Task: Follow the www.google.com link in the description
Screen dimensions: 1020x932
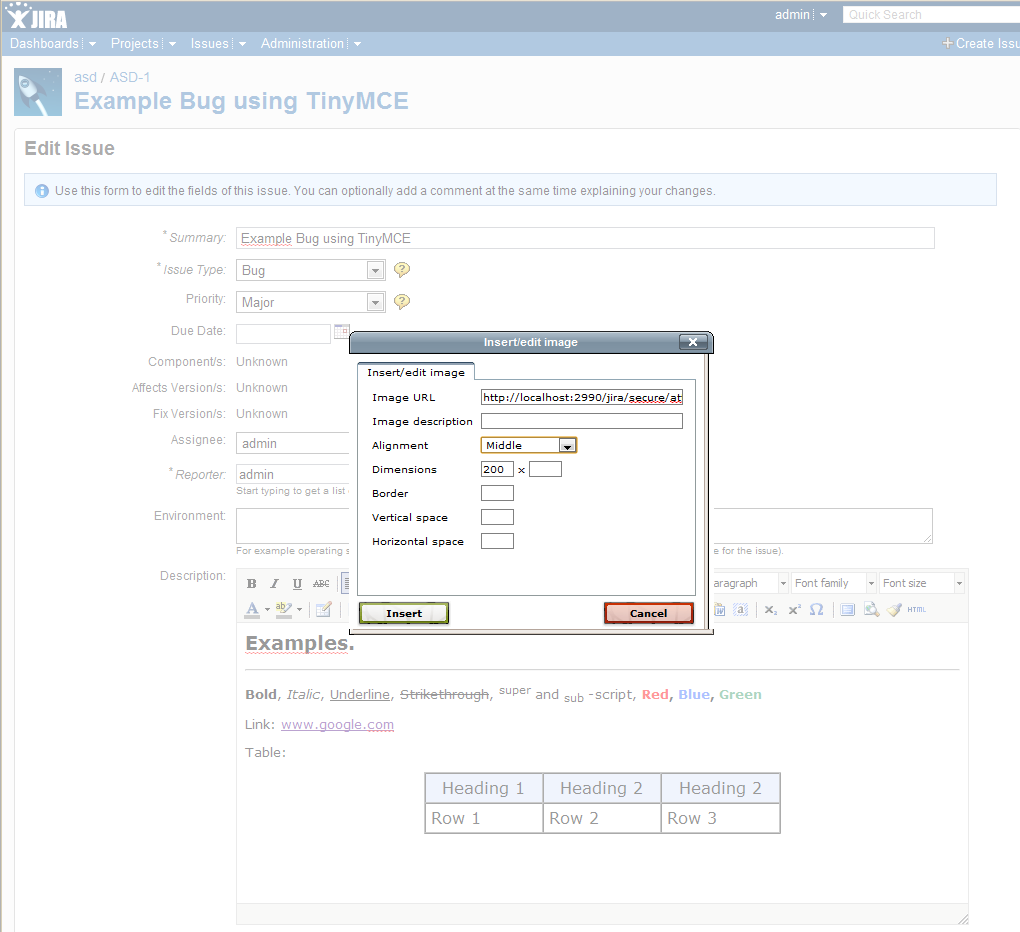Action: [x=337, y=723]
